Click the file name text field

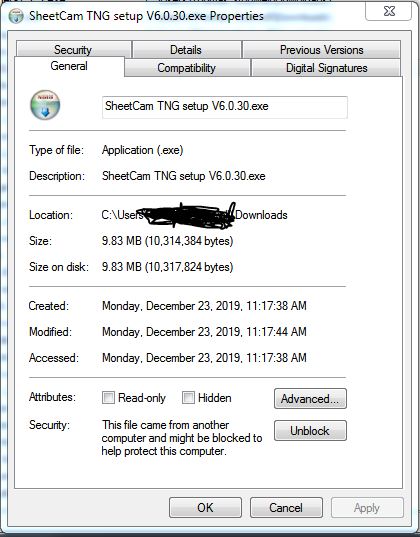tap(225, 107)
